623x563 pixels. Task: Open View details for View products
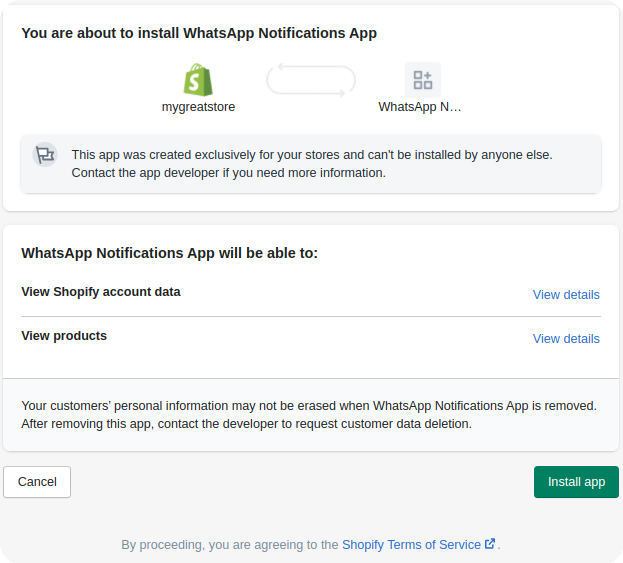pos(566,339)
